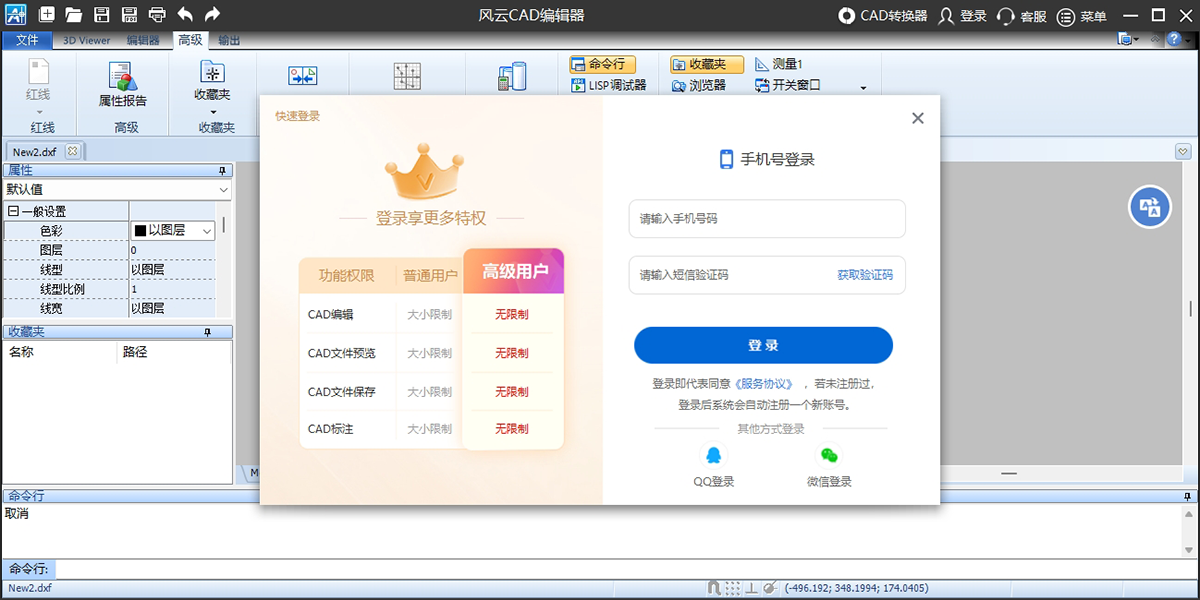Click the 请输入手机号码 input field
This screenshot has height=600, width=1200.
[x=766, y=219]
